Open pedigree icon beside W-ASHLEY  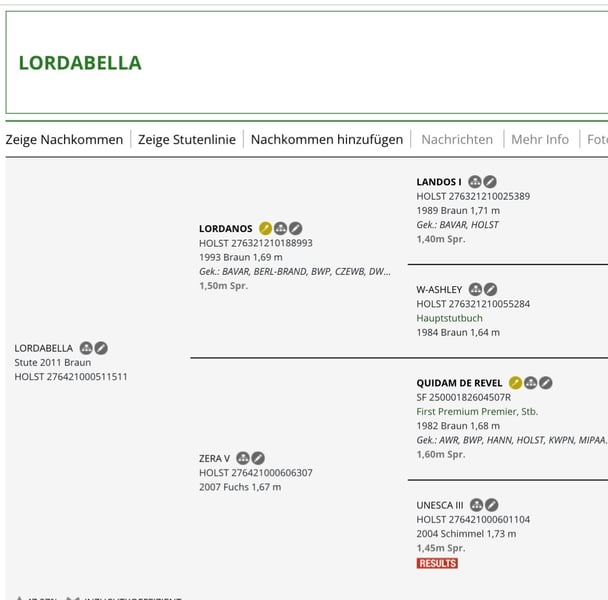(x=475, y=289)
